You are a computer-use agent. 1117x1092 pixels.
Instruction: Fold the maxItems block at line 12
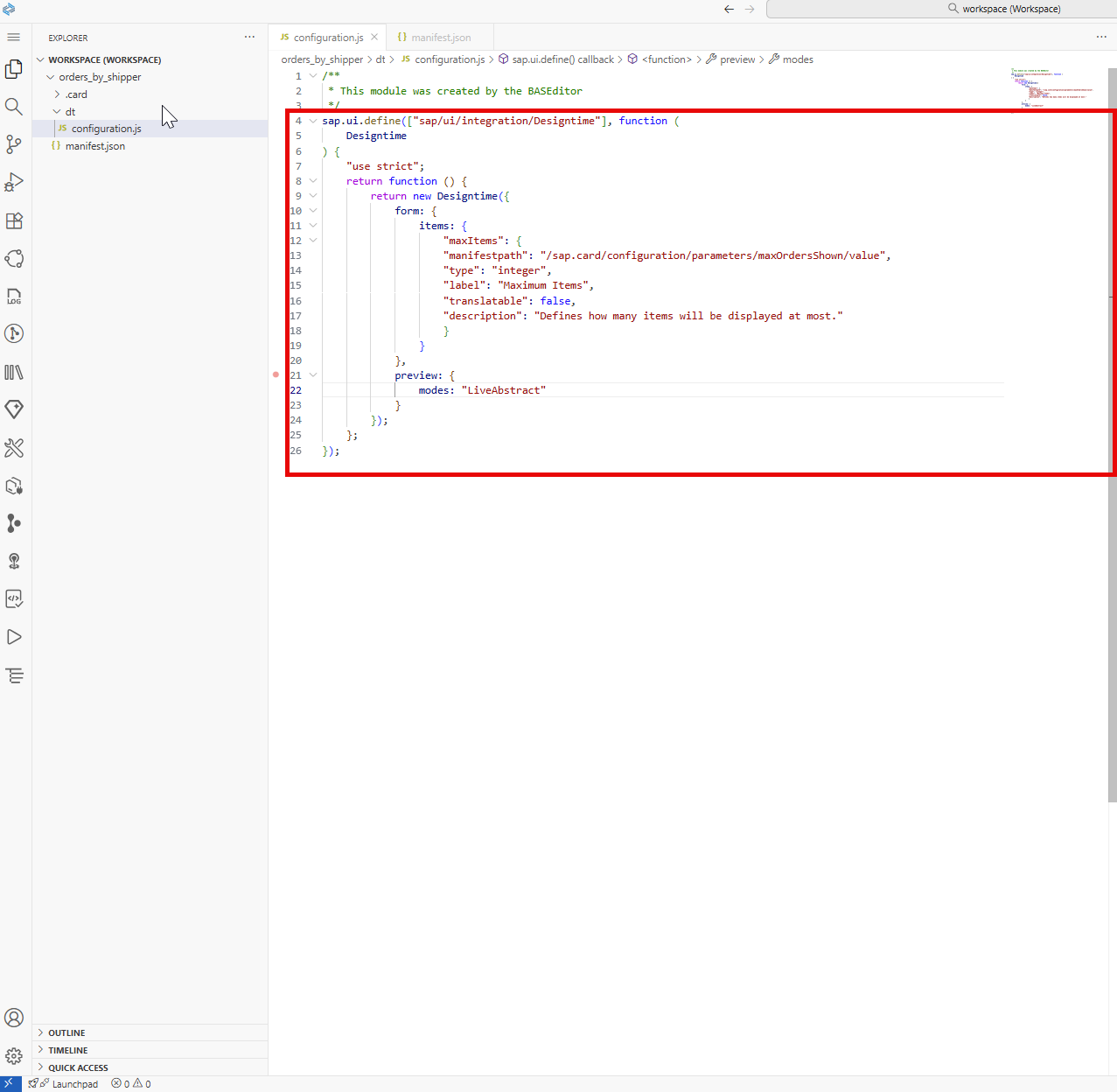pyautogui.click(x=313, y=241)
